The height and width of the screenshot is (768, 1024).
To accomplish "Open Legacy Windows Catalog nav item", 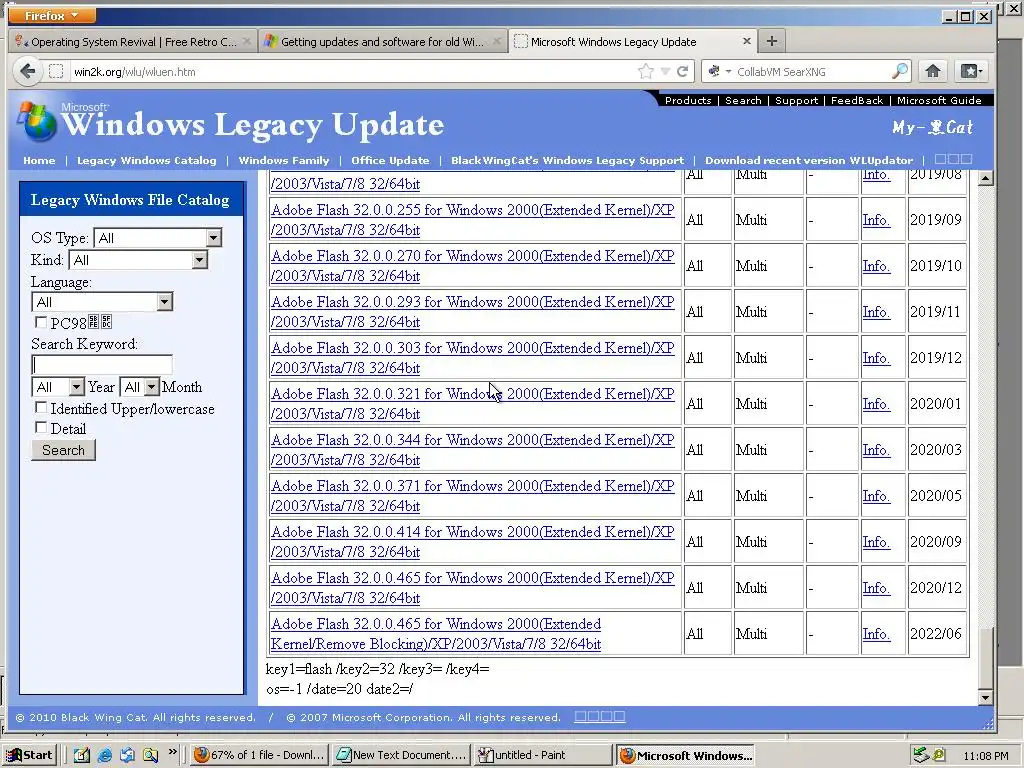I will (x=146, y=160).
